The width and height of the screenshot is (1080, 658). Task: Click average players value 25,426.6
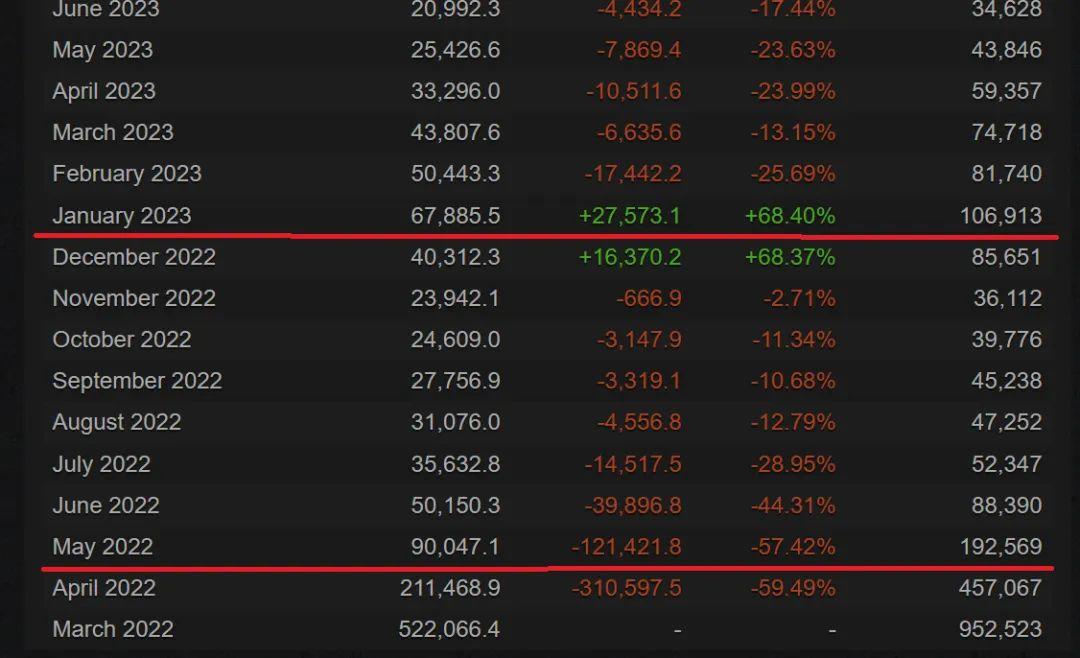(x=455, y=50)
